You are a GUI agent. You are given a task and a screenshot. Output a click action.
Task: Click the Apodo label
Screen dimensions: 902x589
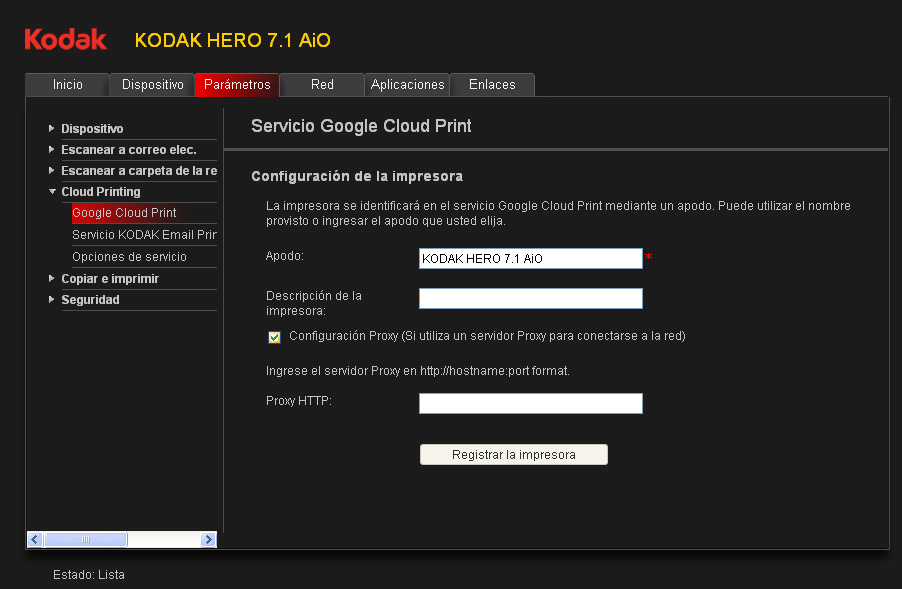pyautogui.click(x=285, y=256)
